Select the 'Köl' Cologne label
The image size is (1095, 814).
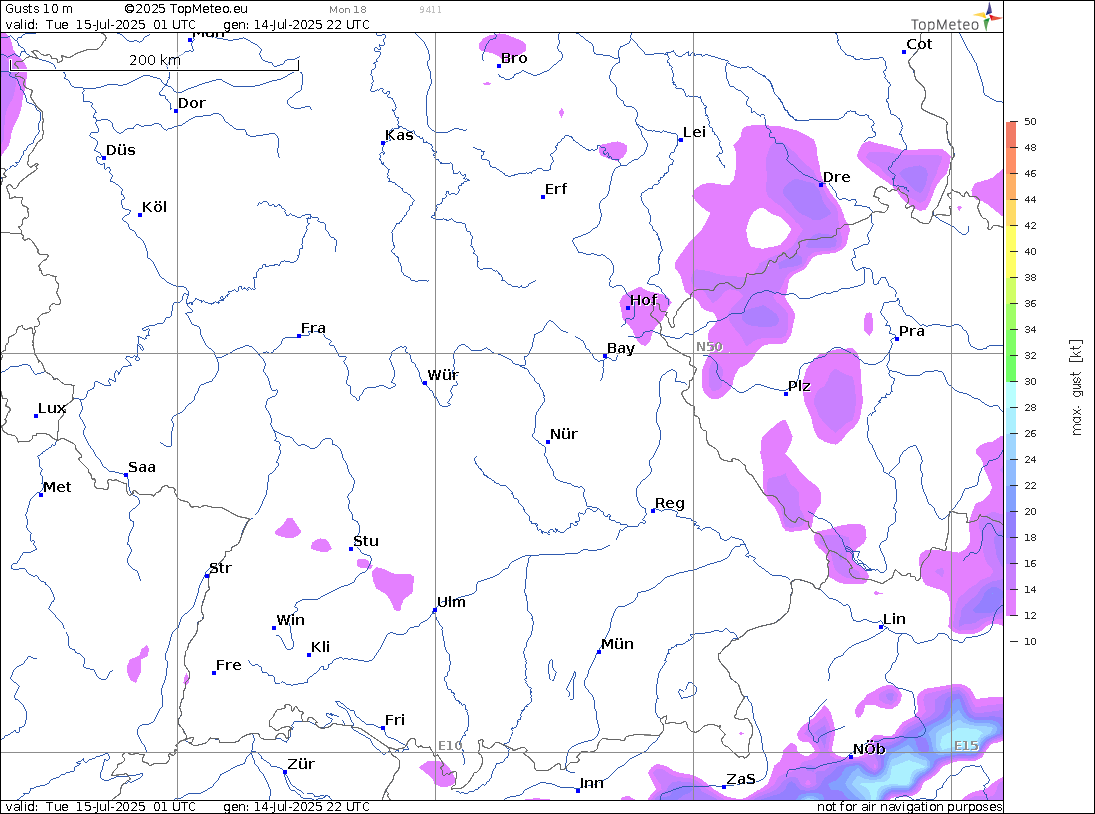[154, 207]
